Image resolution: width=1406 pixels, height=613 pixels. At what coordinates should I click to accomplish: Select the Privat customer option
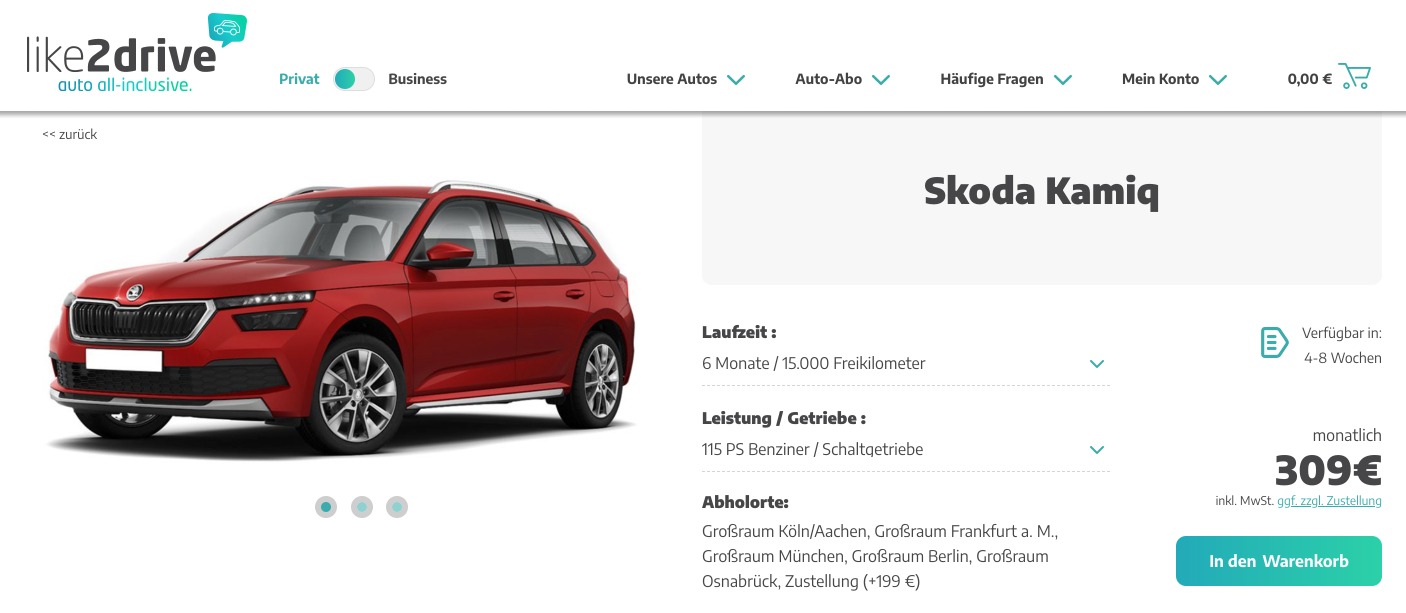click(299, 79)
